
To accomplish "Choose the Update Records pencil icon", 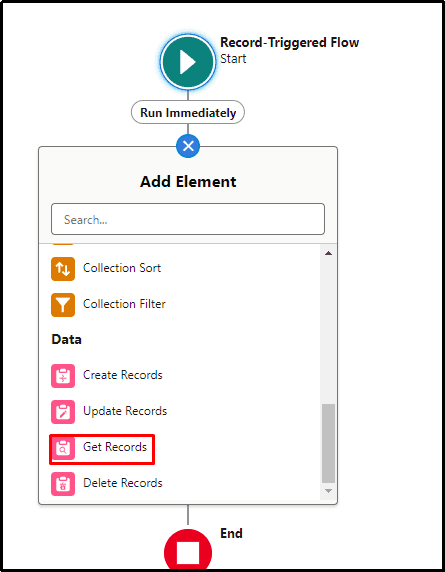I will [63, 411].
